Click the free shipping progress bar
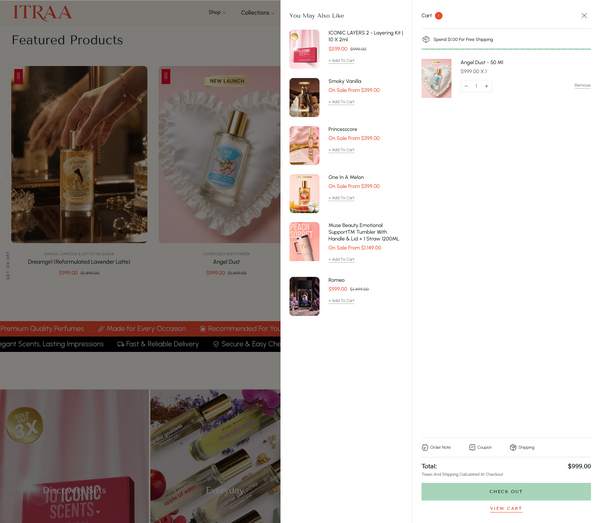Screen dimensions: 600x523 pyautogui.click(x=506, y=49)
